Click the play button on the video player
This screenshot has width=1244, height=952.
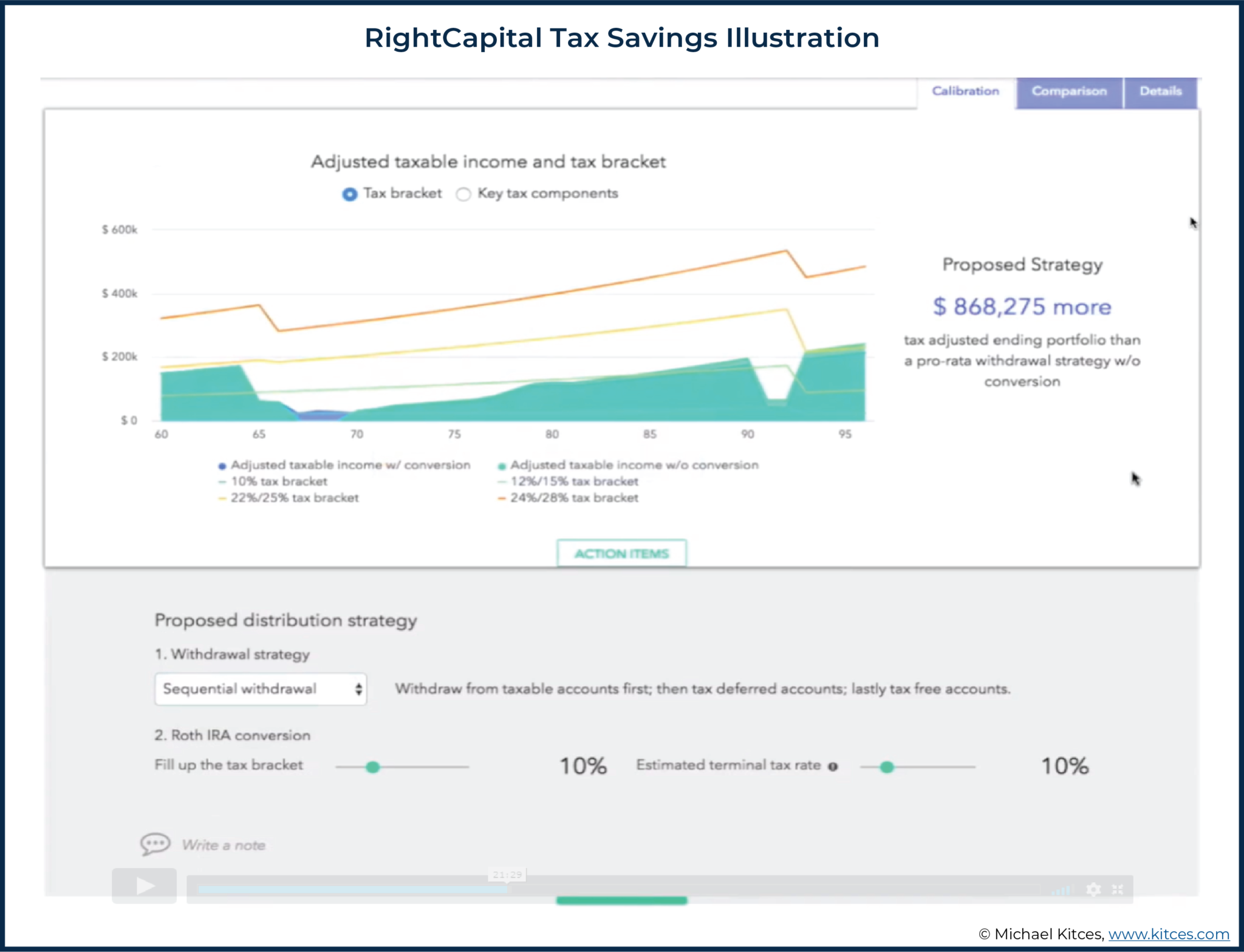[x=144, y=886]
